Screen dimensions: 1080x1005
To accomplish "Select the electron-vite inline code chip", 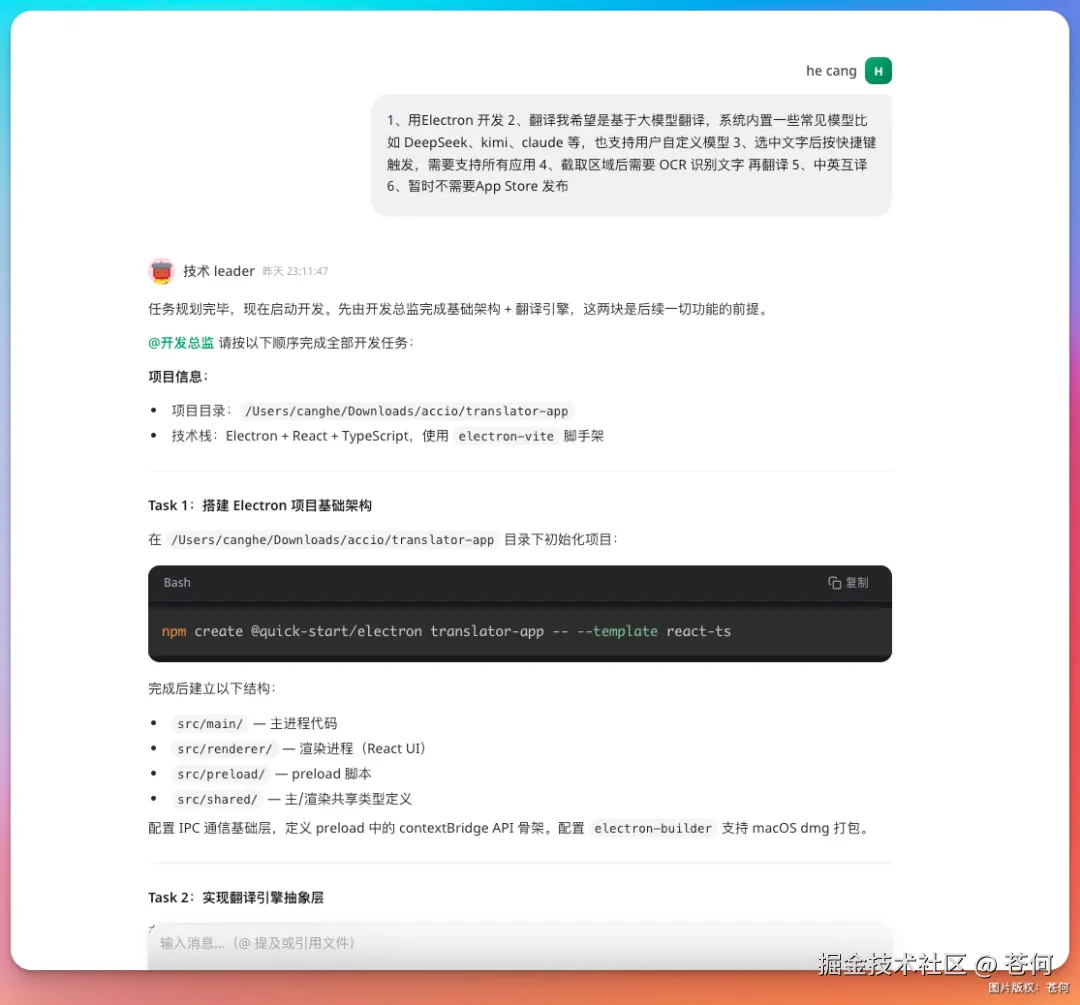I will pyautogui.click(x=506, y=436).
